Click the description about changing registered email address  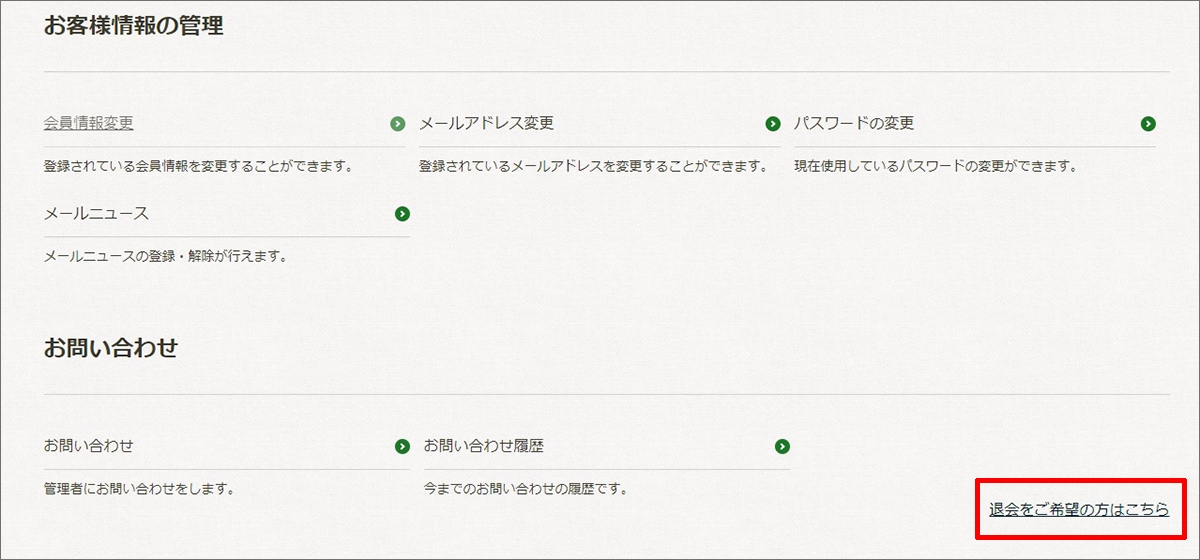pos(593,166)
